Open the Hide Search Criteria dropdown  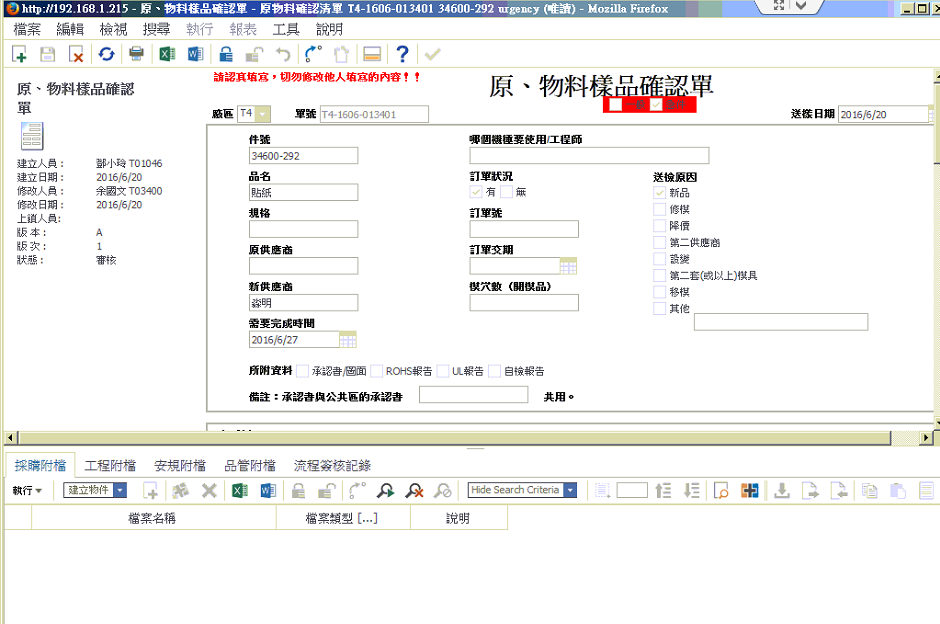tap(570, 490)
